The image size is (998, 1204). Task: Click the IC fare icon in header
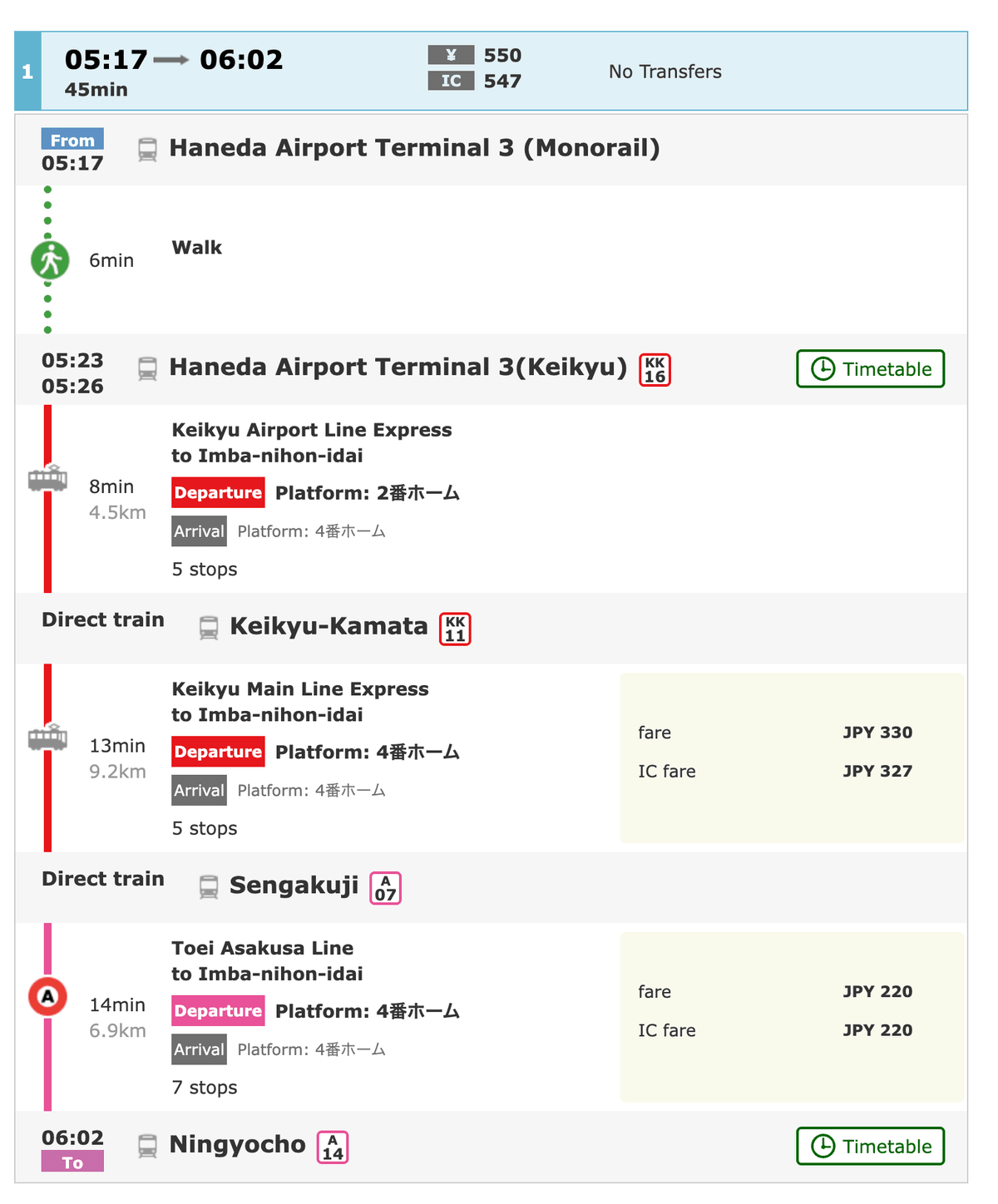(451, 81)
